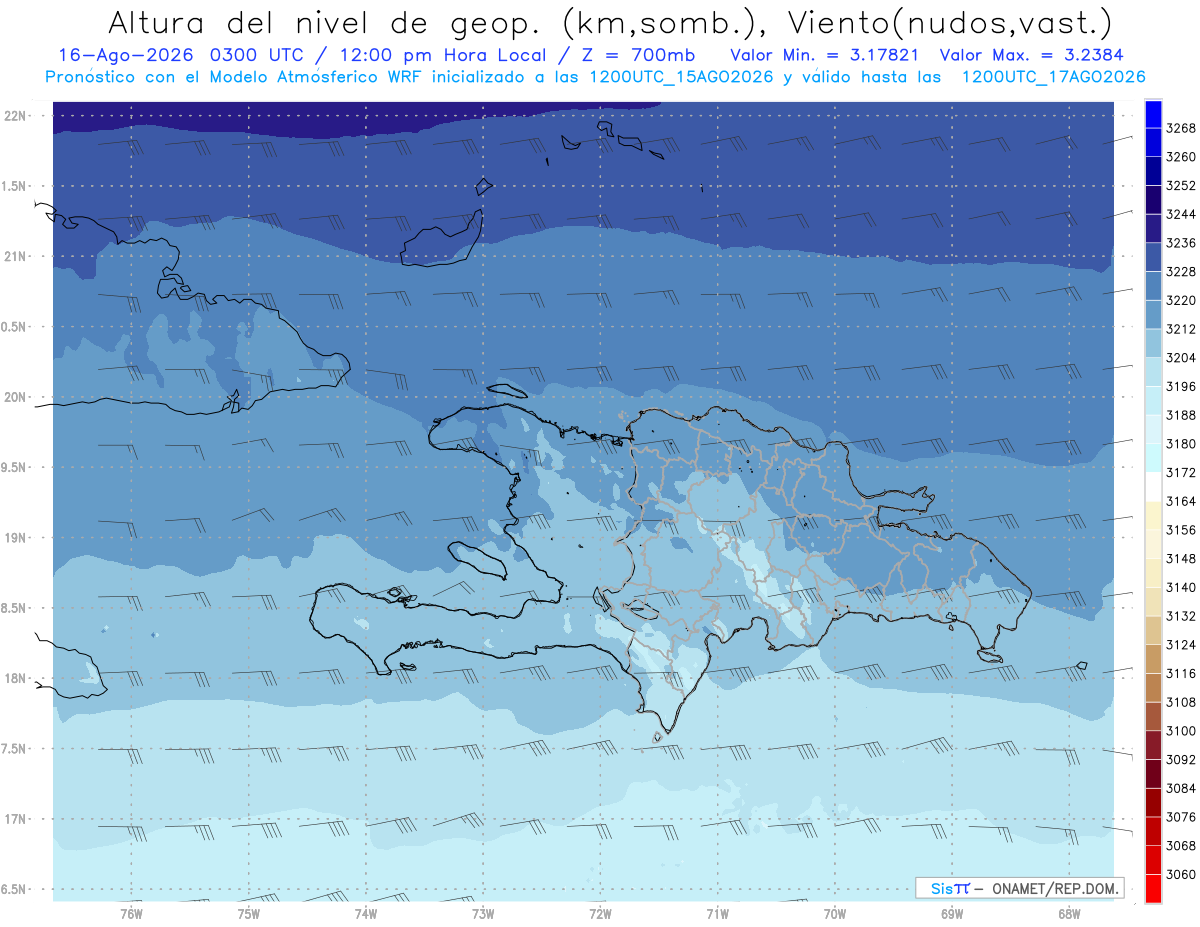1200x927 pixels.
Task: Click the '1200UTC_15AGO2026' initialization time
Action: (681, 77)
